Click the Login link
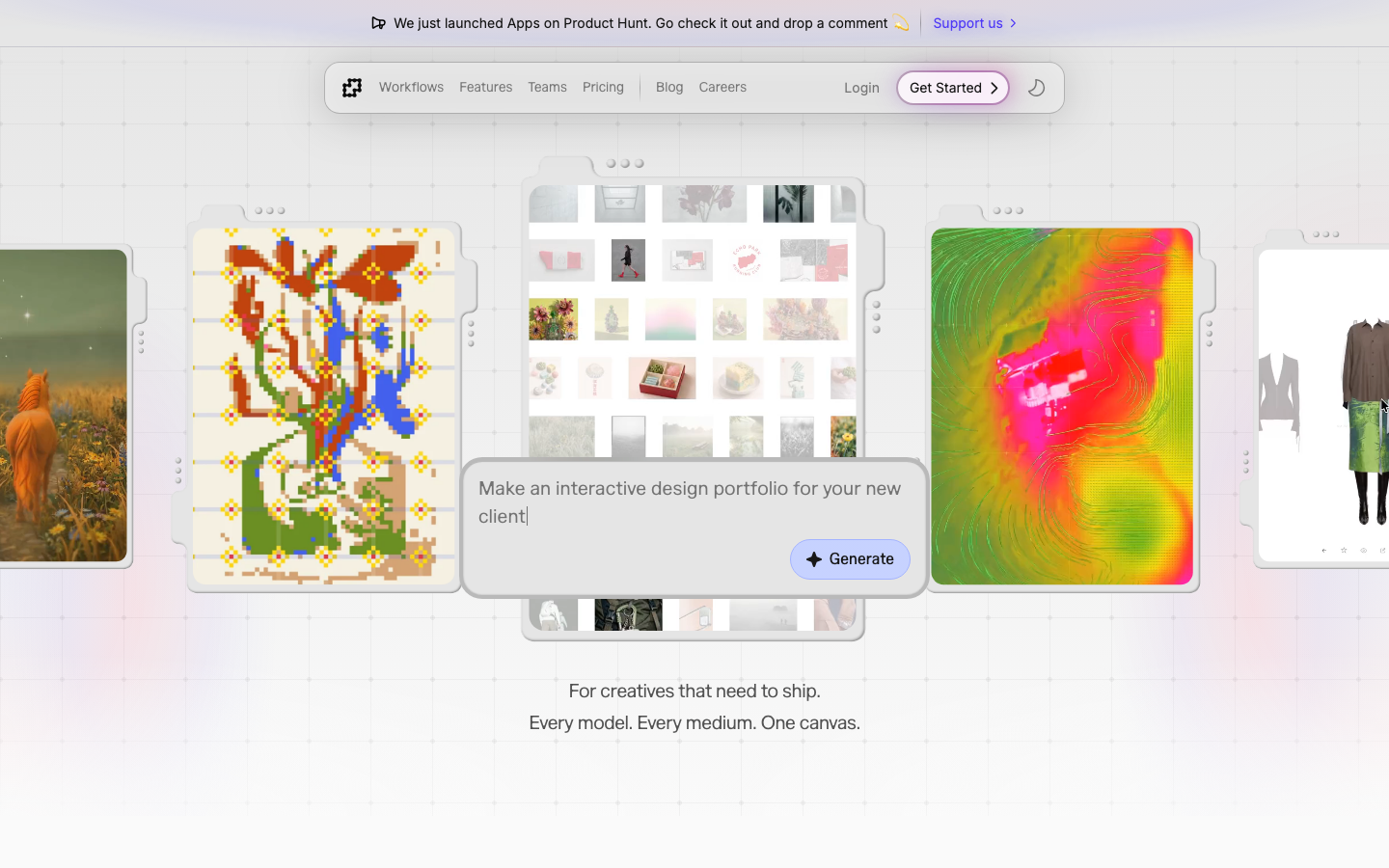This screenshot has height=868, width=1389. pos(861,88)
